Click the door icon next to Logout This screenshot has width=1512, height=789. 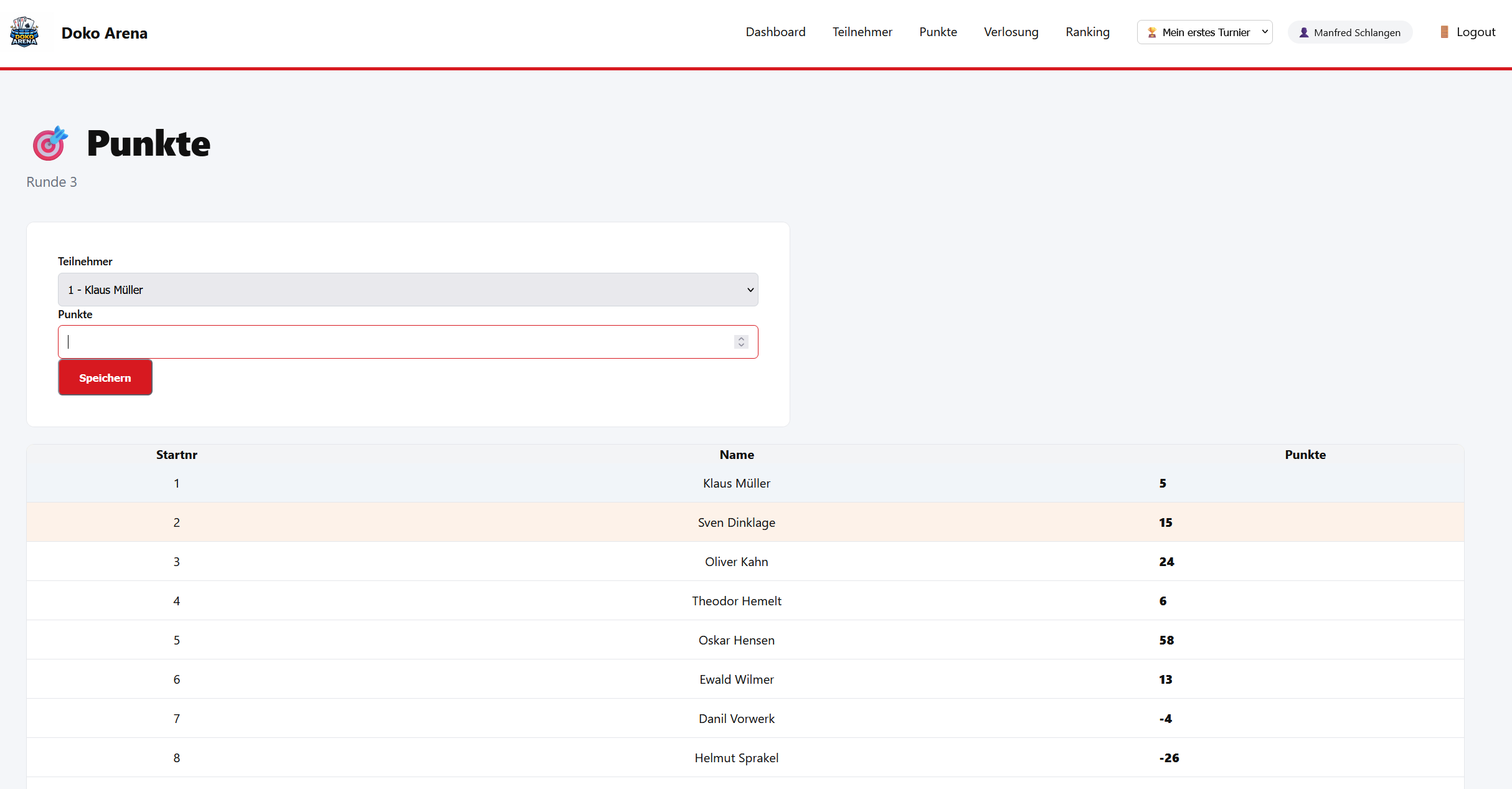tap(1444, 32)
